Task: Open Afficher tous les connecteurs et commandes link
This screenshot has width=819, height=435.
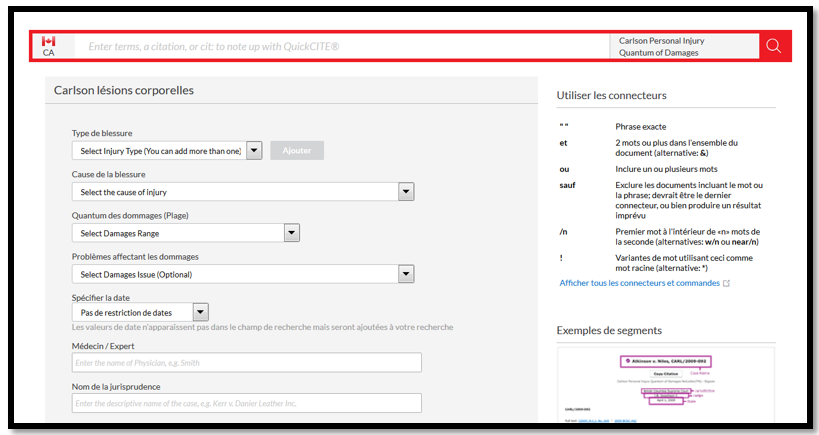Action: click(x=639, y=283)
